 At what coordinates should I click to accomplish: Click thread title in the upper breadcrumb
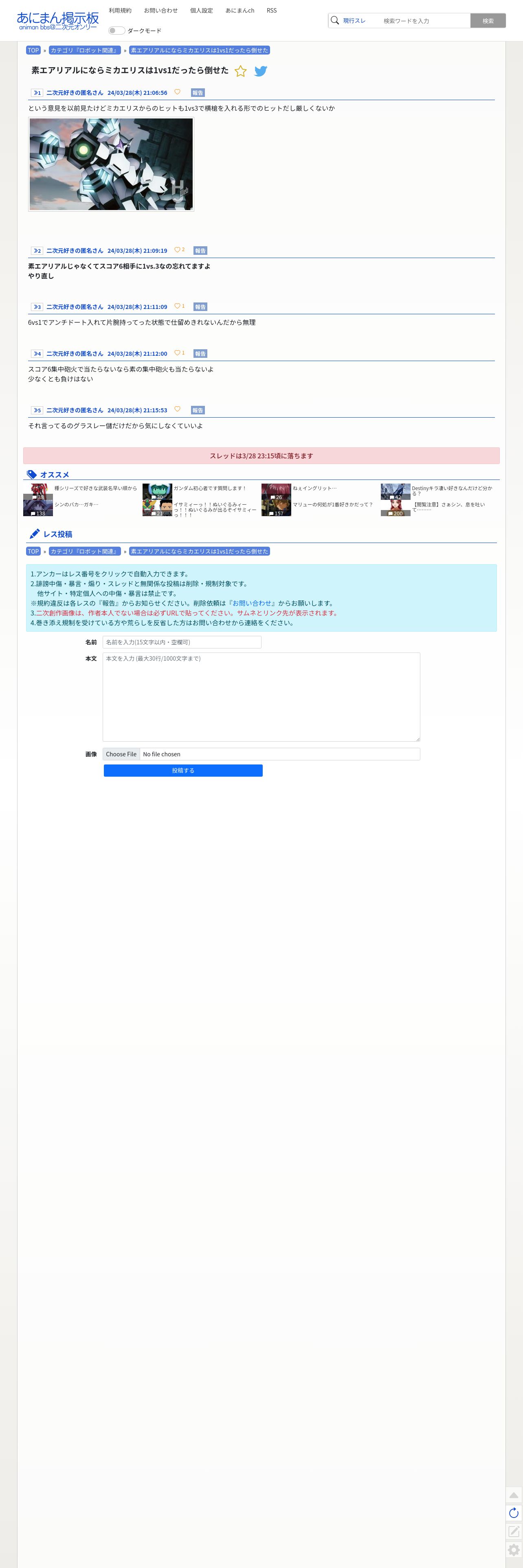coord(199,50)
